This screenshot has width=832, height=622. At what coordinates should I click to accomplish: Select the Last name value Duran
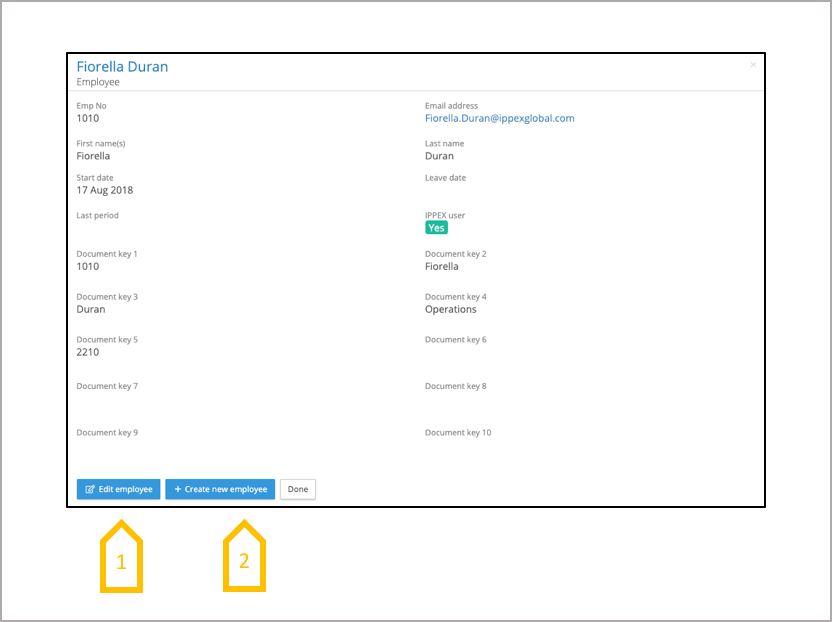click(439, 156)
